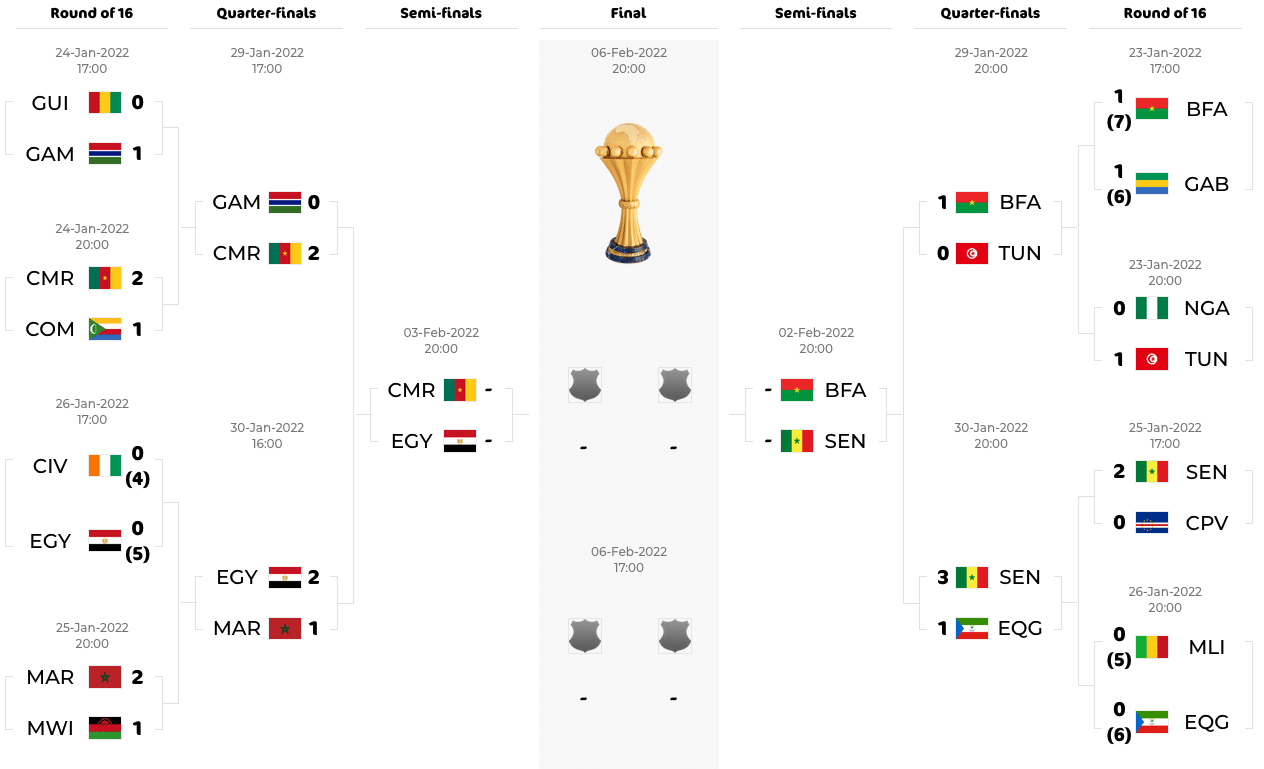Viewport: 1264px width, 769px height.
Task: Click the left placeholder shield in final
Action: (585, 385)
